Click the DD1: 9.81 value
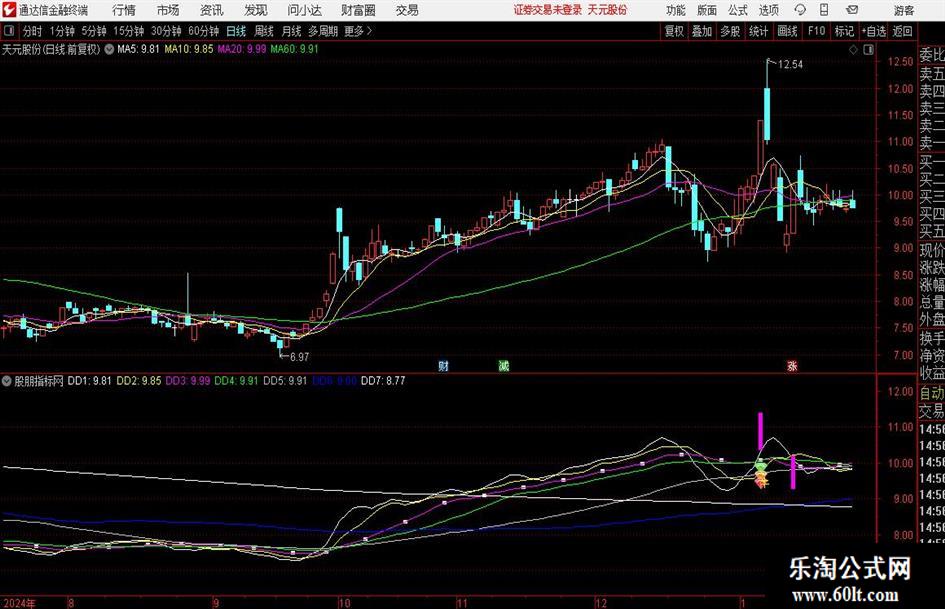 click(x=89, y=380)
